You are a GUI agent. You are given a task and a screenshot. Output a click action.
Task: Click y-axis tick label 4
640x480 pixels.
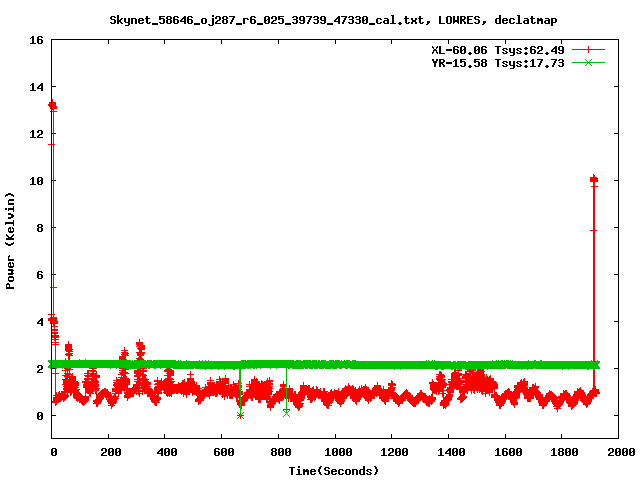point(40,322)
